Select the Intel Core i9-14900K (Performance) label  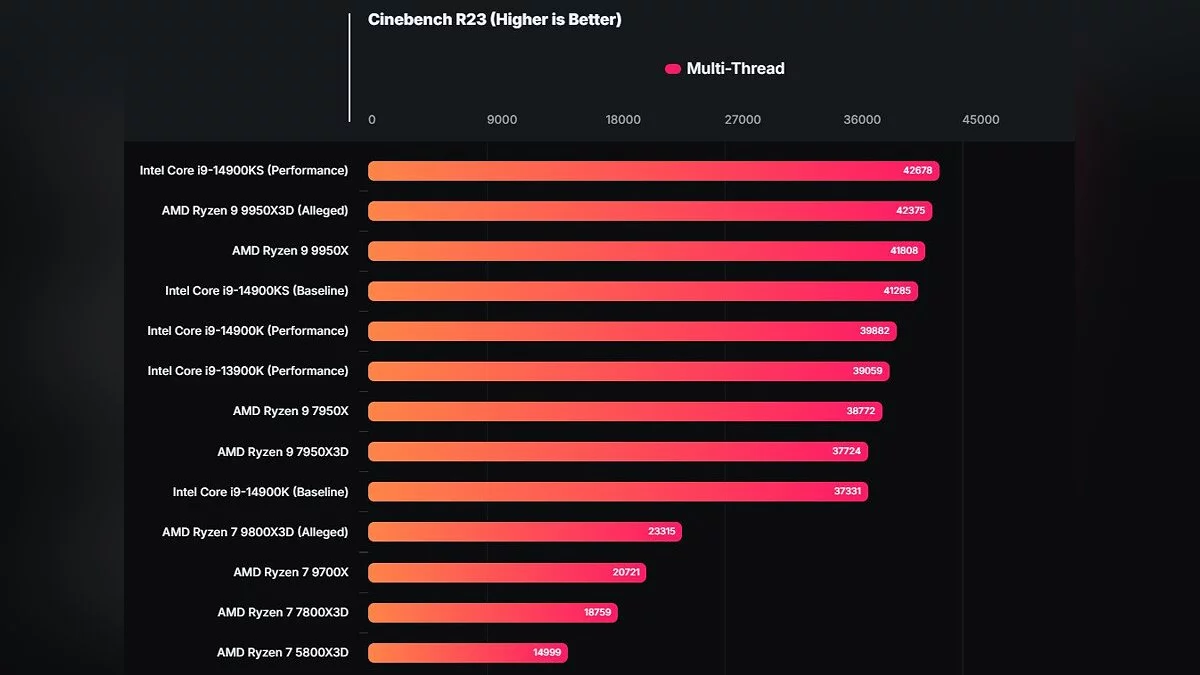click(x=248, y=331)
